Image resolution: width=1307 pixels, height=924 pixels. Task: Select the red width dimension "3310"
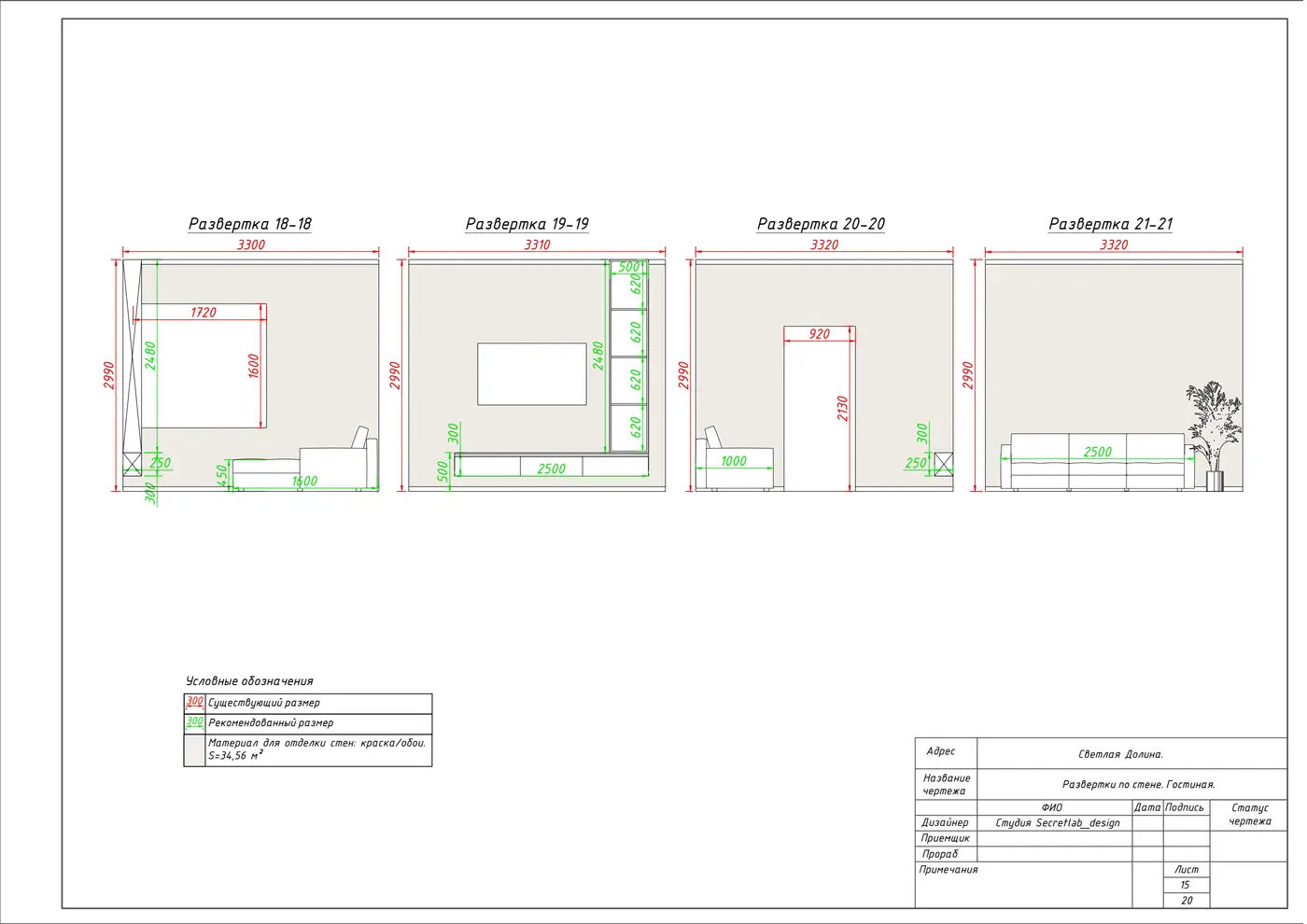click(538, 245)
